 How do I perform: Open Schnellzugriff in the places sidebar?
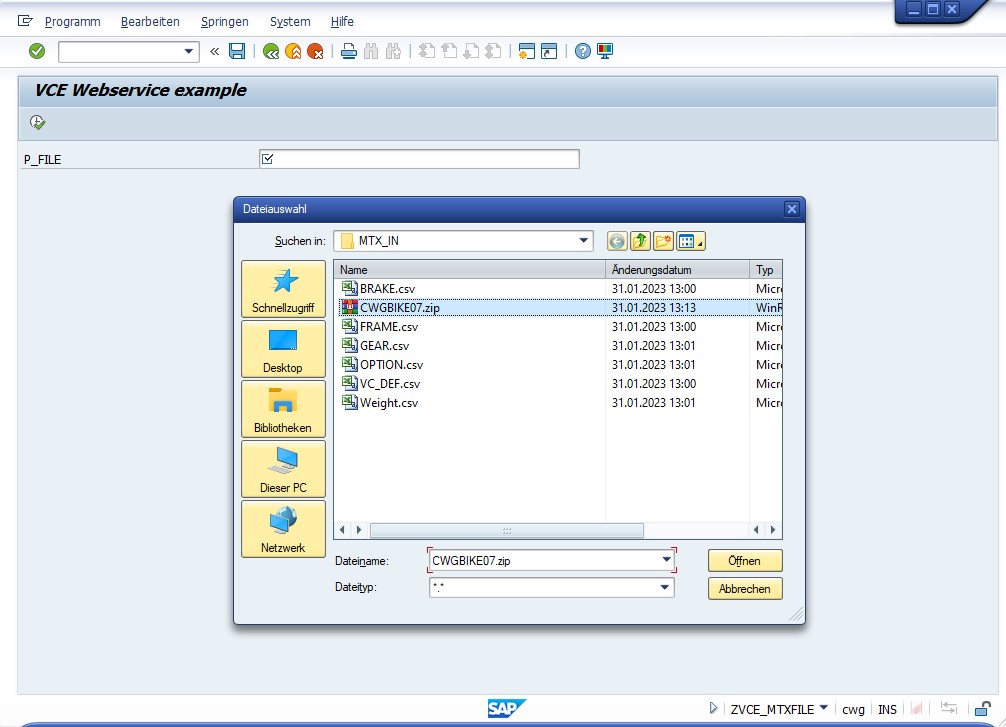coord(283,290)
